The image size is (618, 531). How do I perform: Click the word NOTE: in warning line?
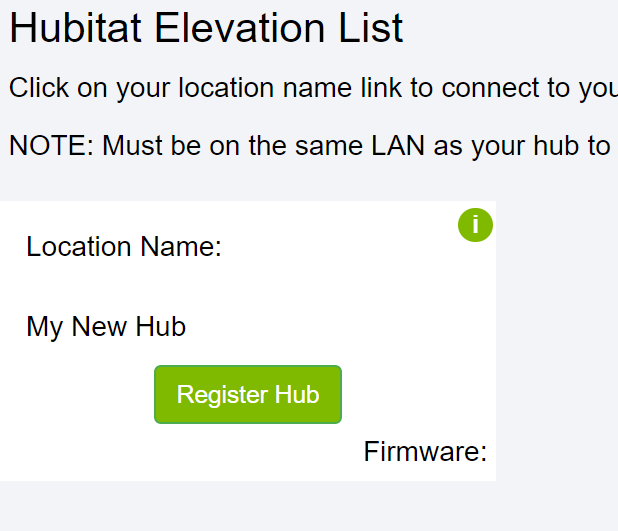coord(51,146)
